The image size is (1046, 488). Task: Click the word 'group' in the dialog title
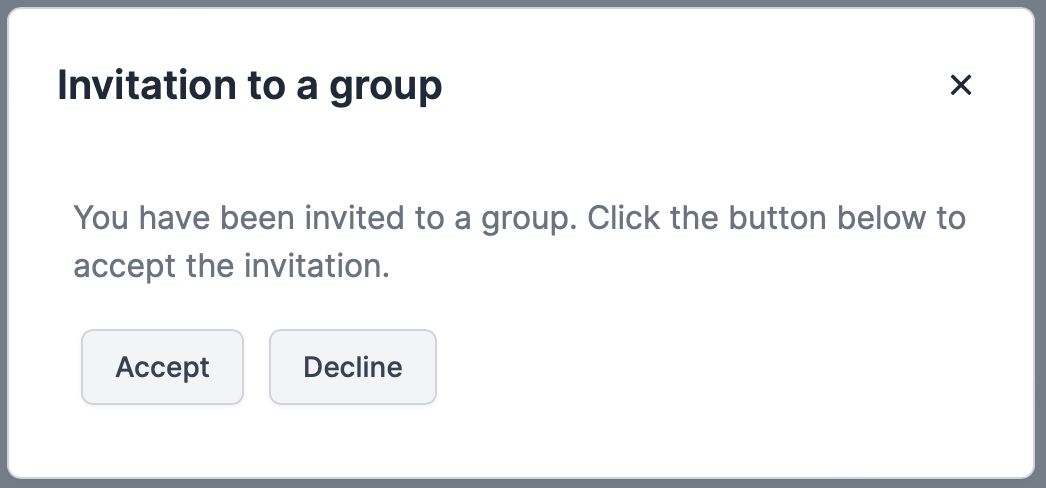click(x=385, y=88)
